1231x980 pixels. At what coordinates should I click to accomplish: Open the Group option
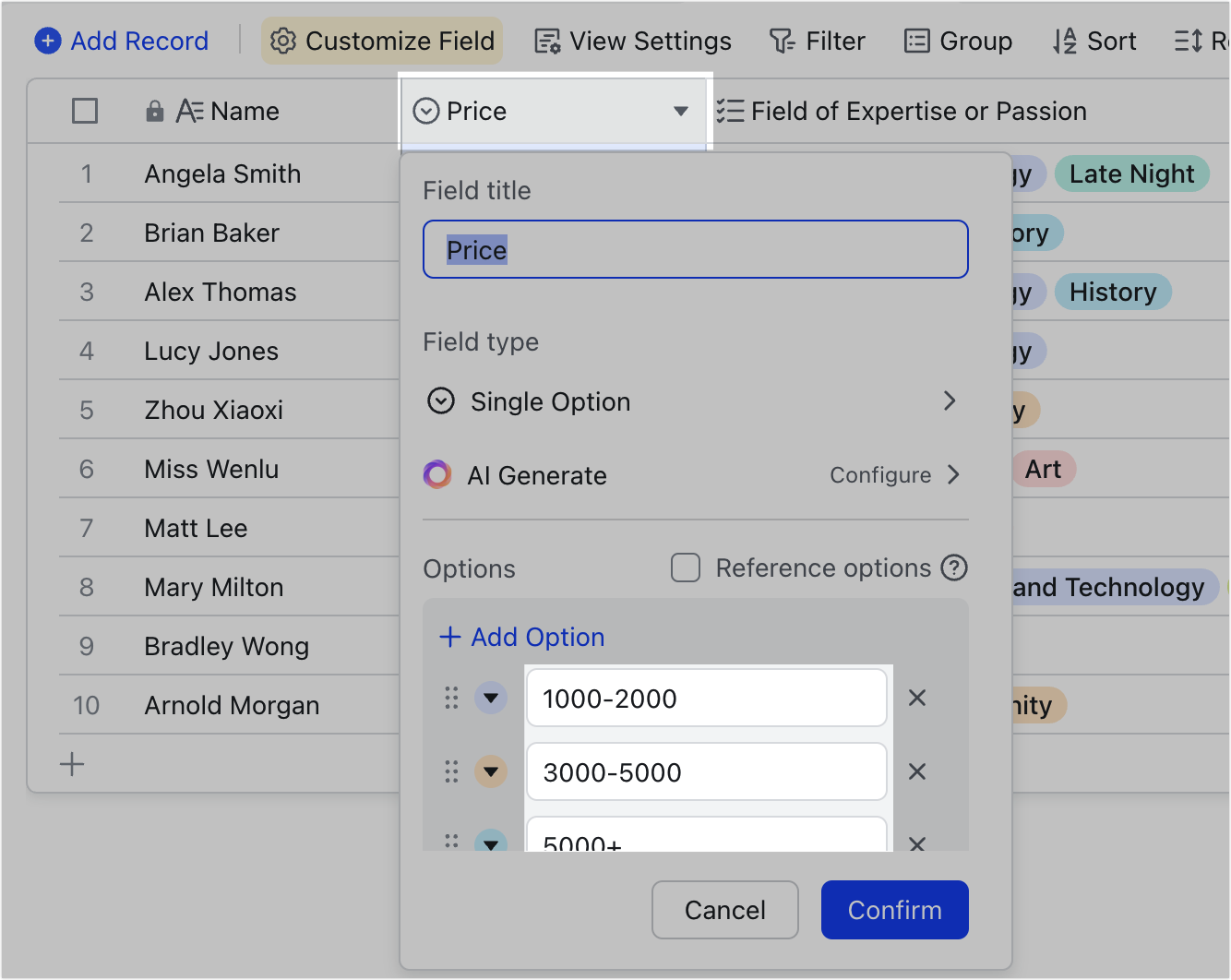[958, 41]
